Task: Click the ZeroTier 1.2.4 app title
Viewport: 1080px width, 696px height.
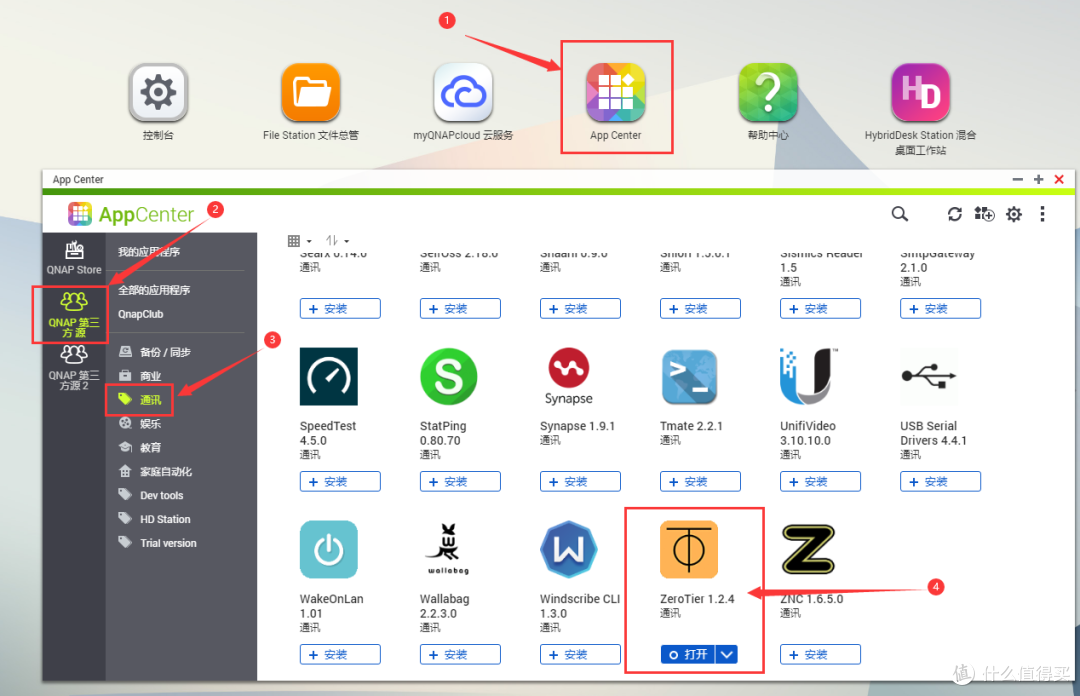Action: tap(697, 599)
